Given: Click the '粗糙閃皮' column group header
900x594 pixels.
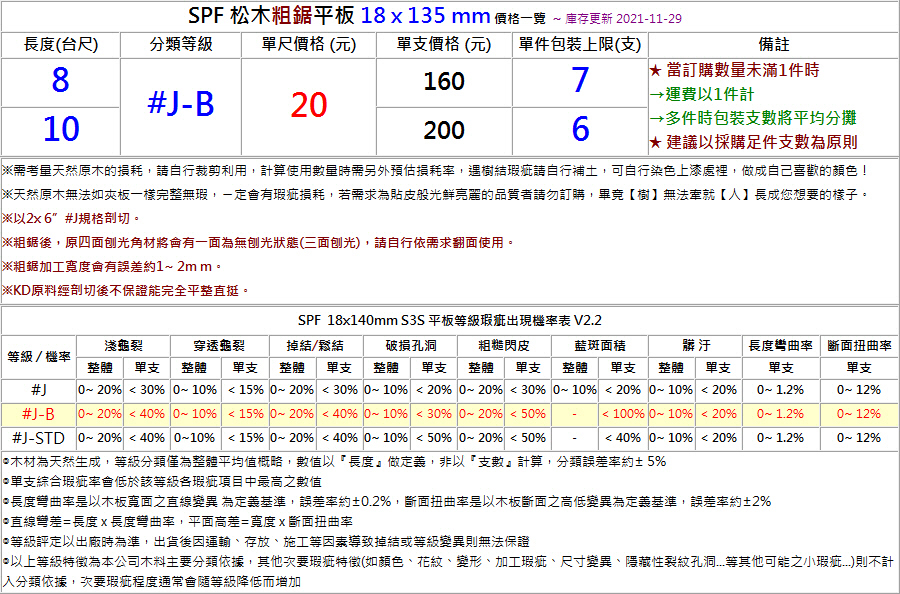Looking at the screenshot, I should (x=504, y=345).
